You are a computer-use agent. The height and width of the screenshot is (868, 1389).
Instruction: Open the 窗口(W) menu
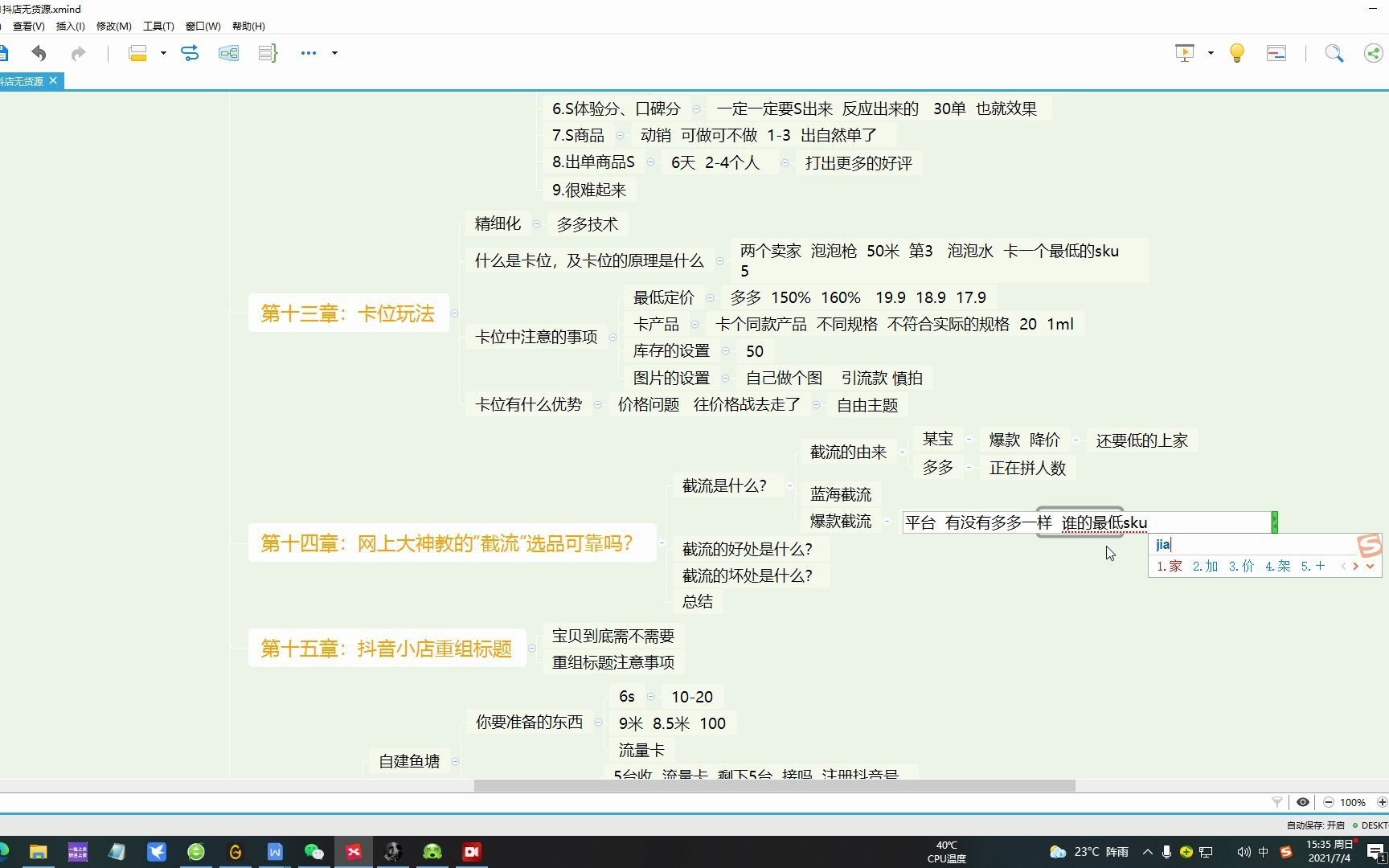tap(203, 26)
